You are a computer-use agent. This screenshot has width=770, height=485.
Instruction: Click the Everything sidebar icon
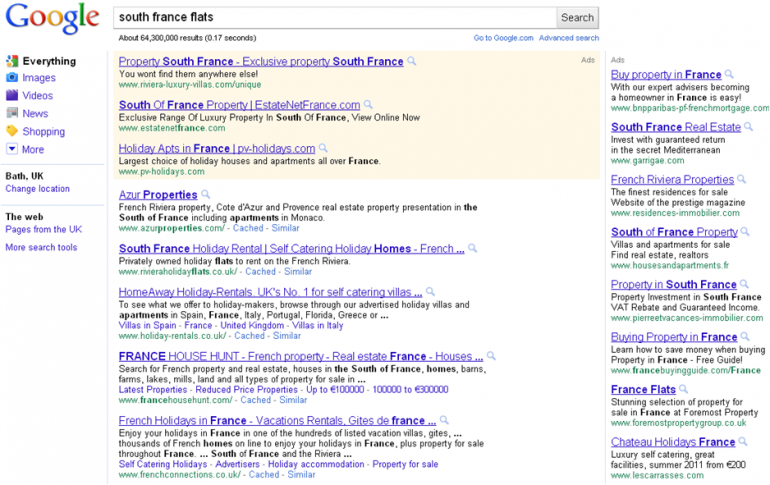click(x=12, y=61)
